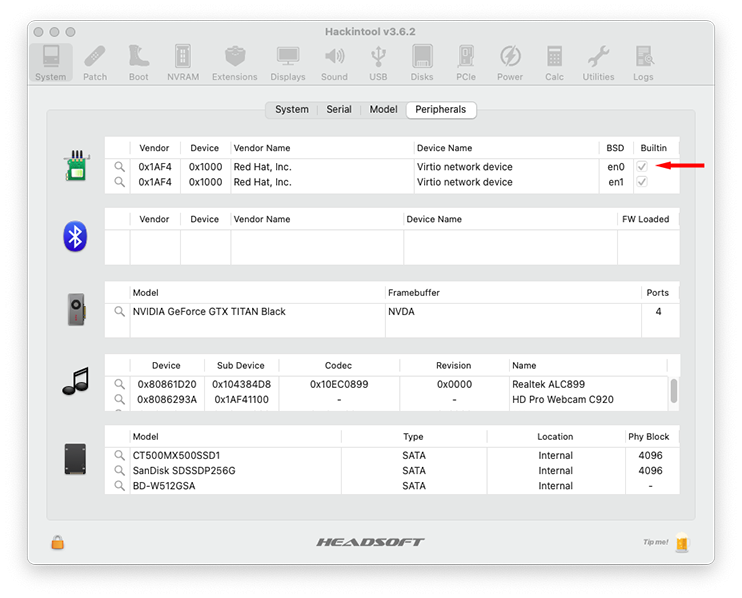The height and width of the screenshot is (598, 742).
Task: Click the network card icon
Action: [76, 165]
